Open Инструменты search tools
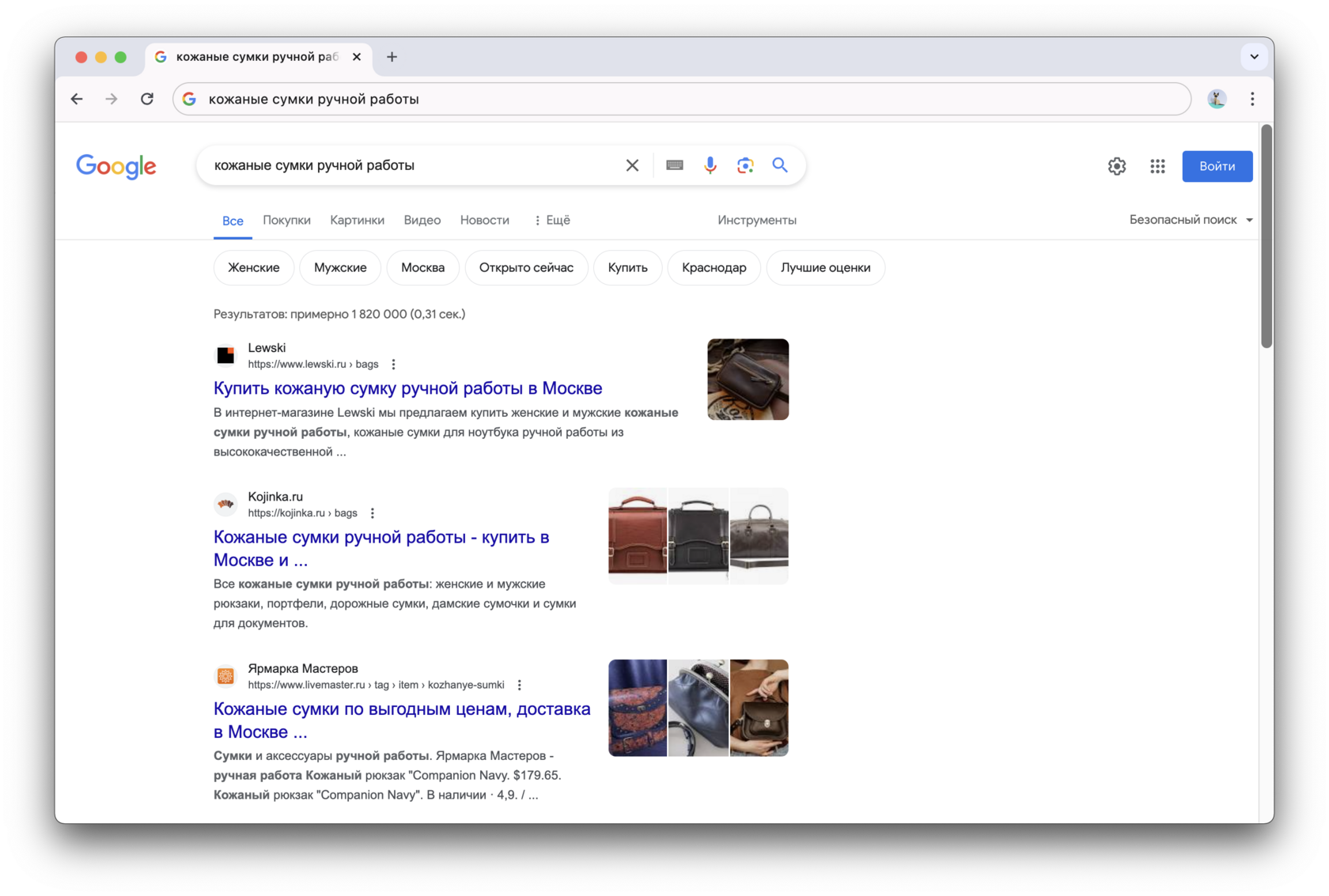 (x=757, y=220)
